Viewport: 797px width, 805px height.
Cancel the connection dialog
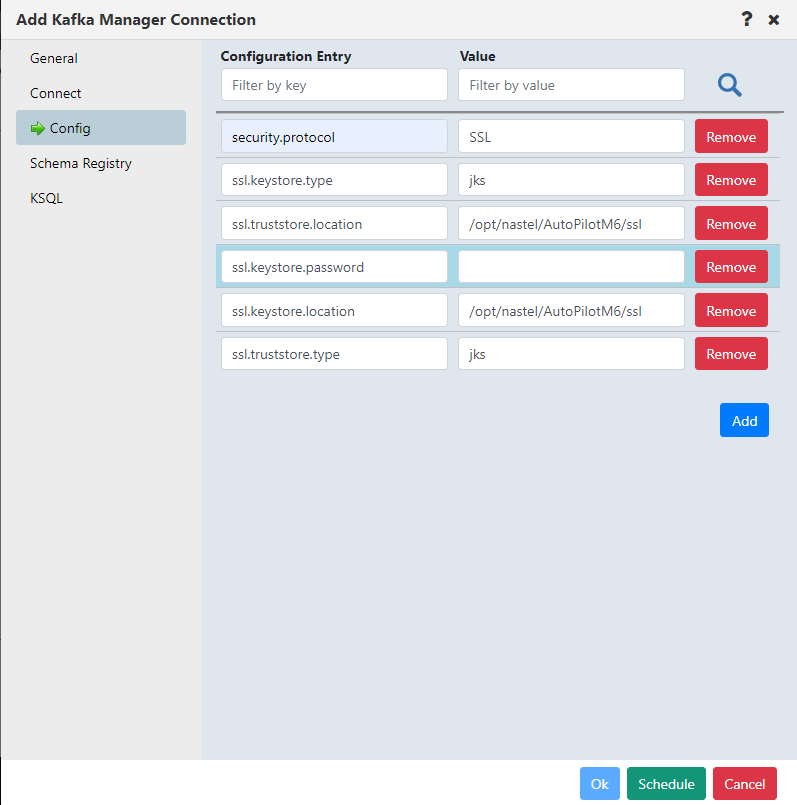point(745,783)
